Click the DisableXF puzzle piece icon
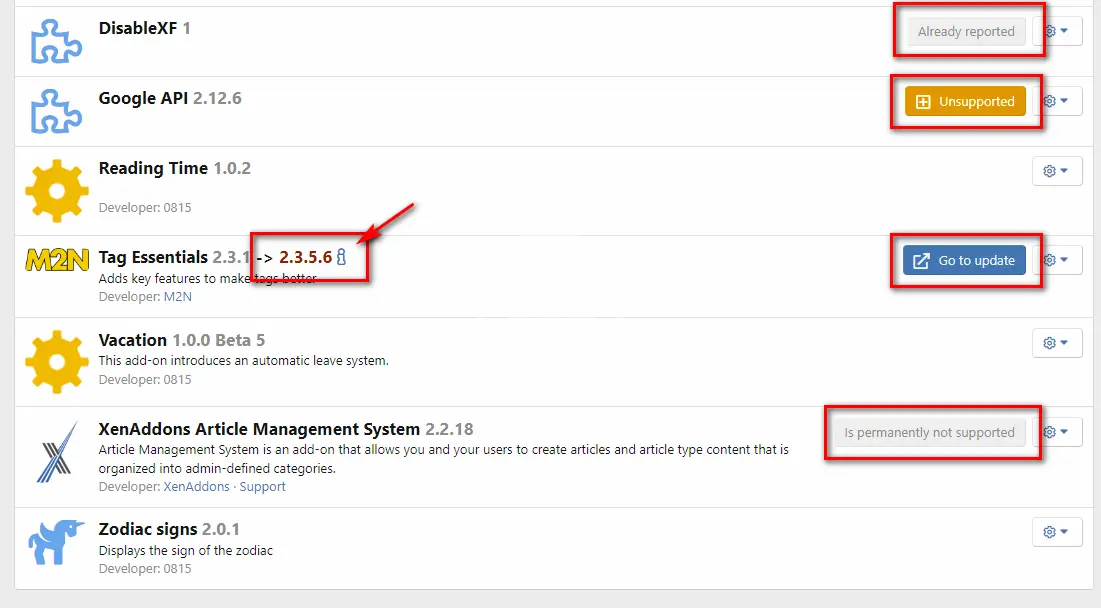This screenshot has width=1101, height=608. click(56, 41)
